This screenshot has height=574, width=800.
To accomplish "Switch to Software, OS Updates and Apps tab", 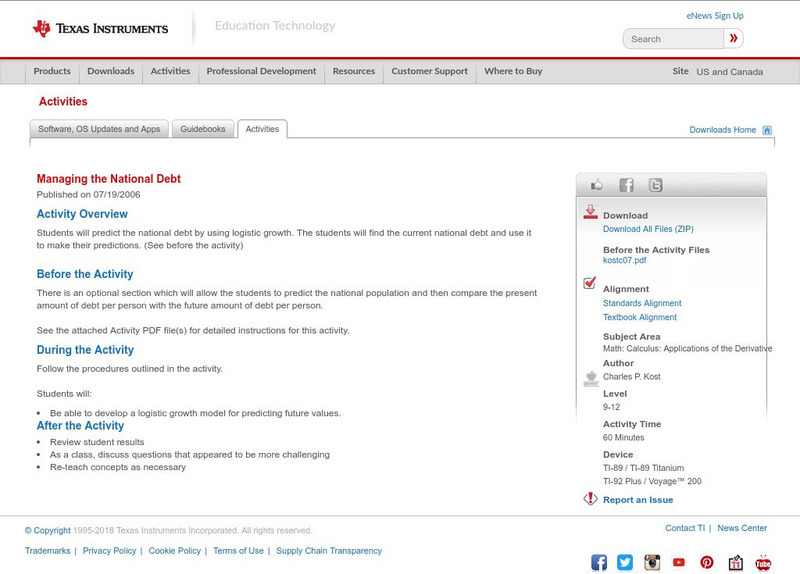I will [99, 129].
